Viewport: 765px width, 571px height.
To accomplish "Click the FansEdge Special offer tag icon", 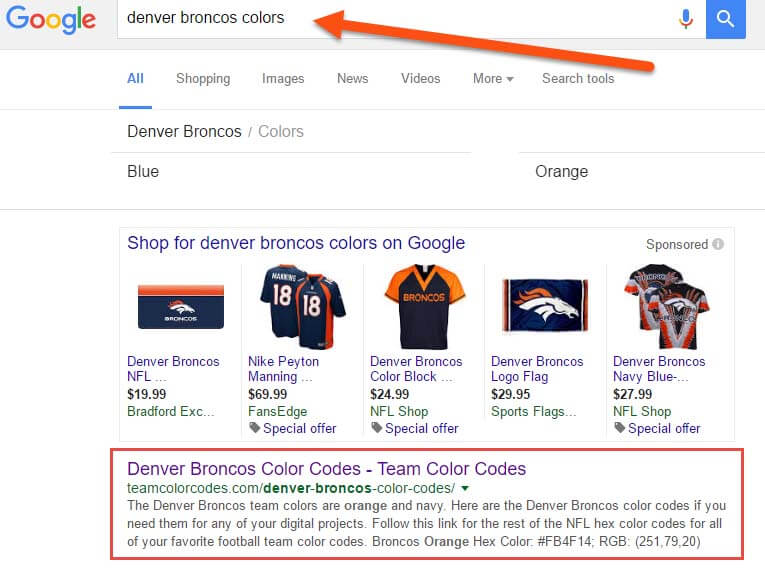I will pos(254,428).
